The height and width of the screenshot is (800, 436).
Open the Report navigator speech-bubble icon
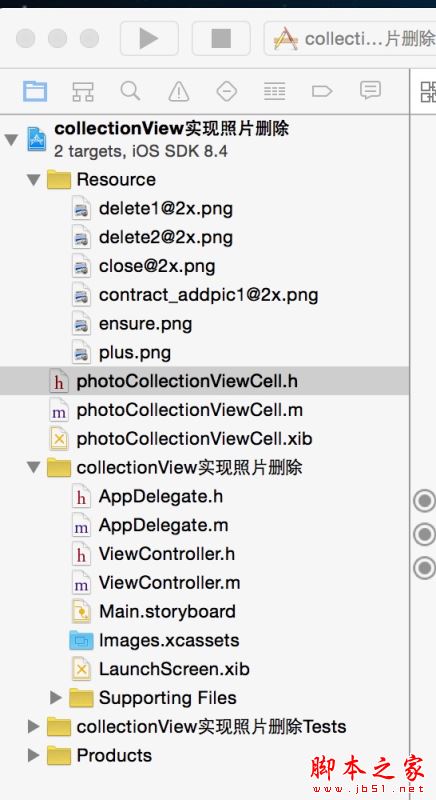pos(370,91)
